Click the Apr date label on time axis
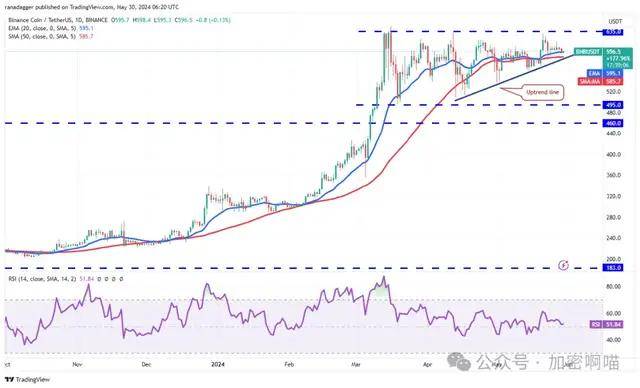 427,364
